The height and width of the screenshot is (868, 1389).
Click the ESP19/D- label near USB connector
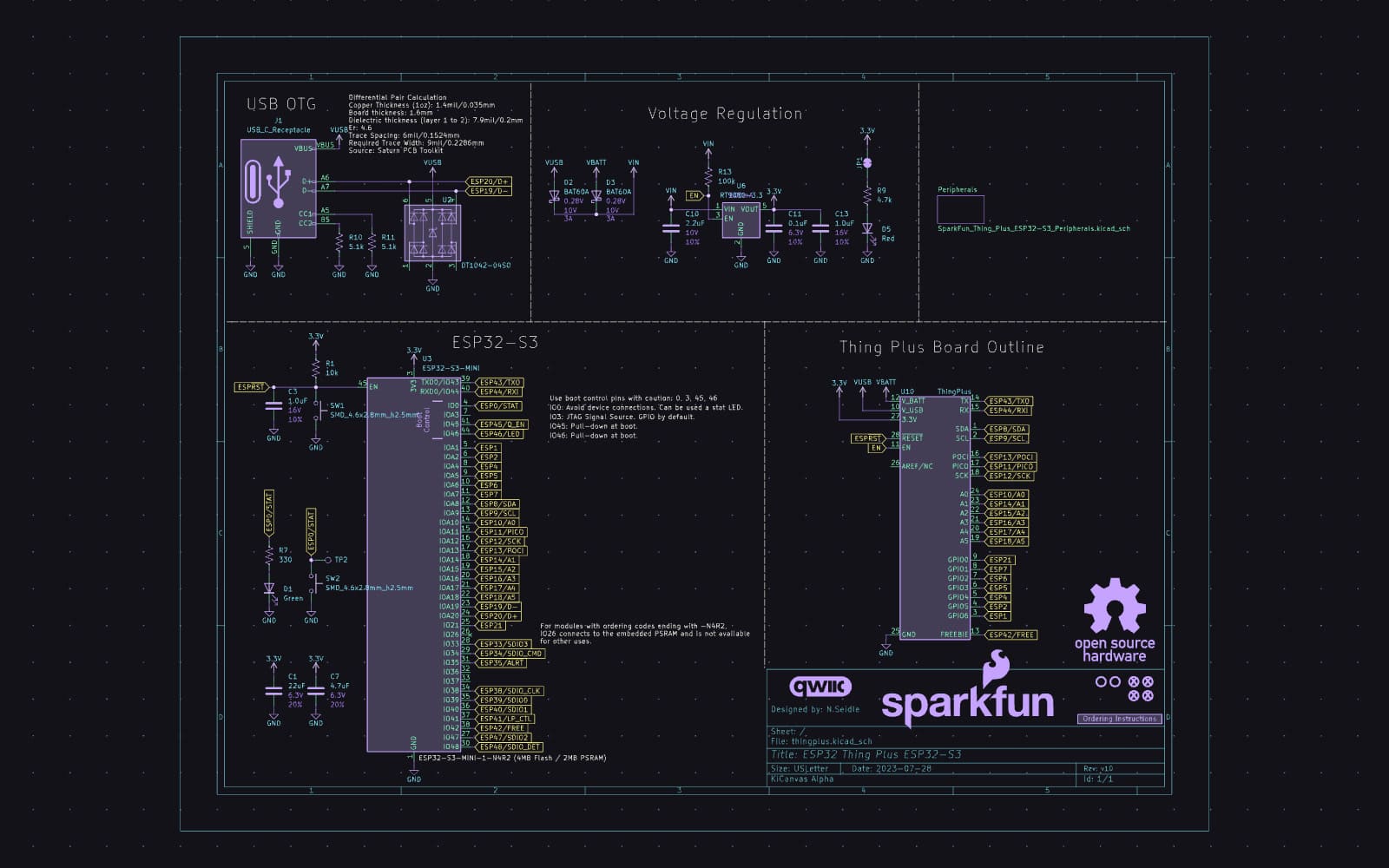pyautogui.click(x=490, y=191)
